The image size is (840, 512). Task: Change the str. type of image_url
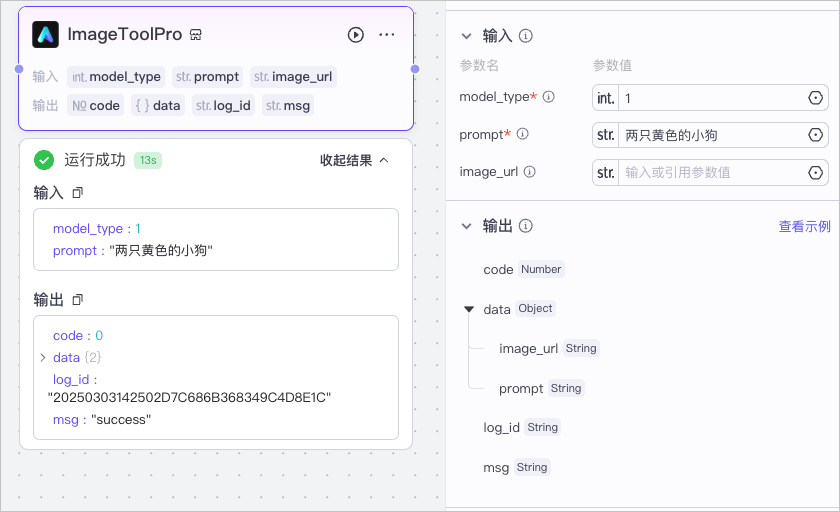pos(605,172)
